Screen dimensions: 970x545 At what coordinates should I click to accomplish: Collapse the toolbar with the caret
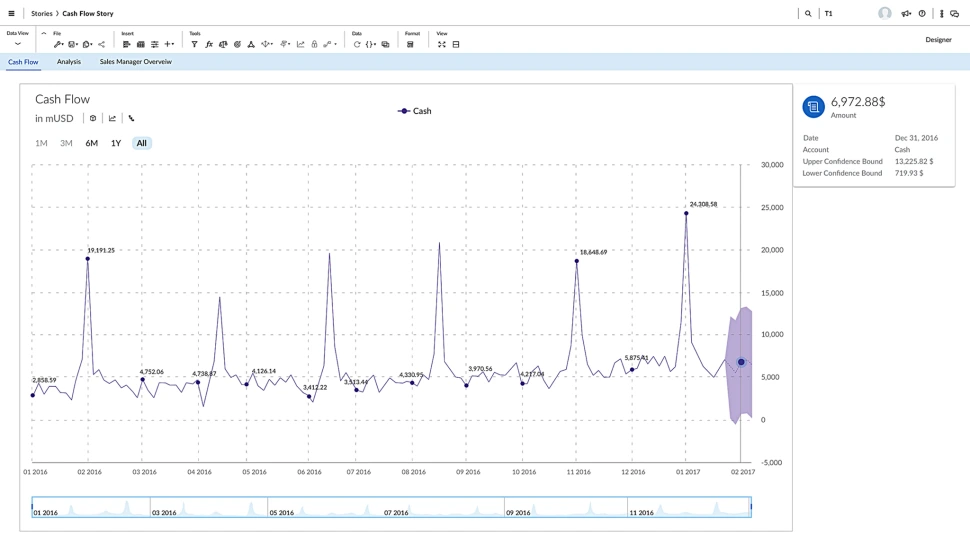point(44,34)
